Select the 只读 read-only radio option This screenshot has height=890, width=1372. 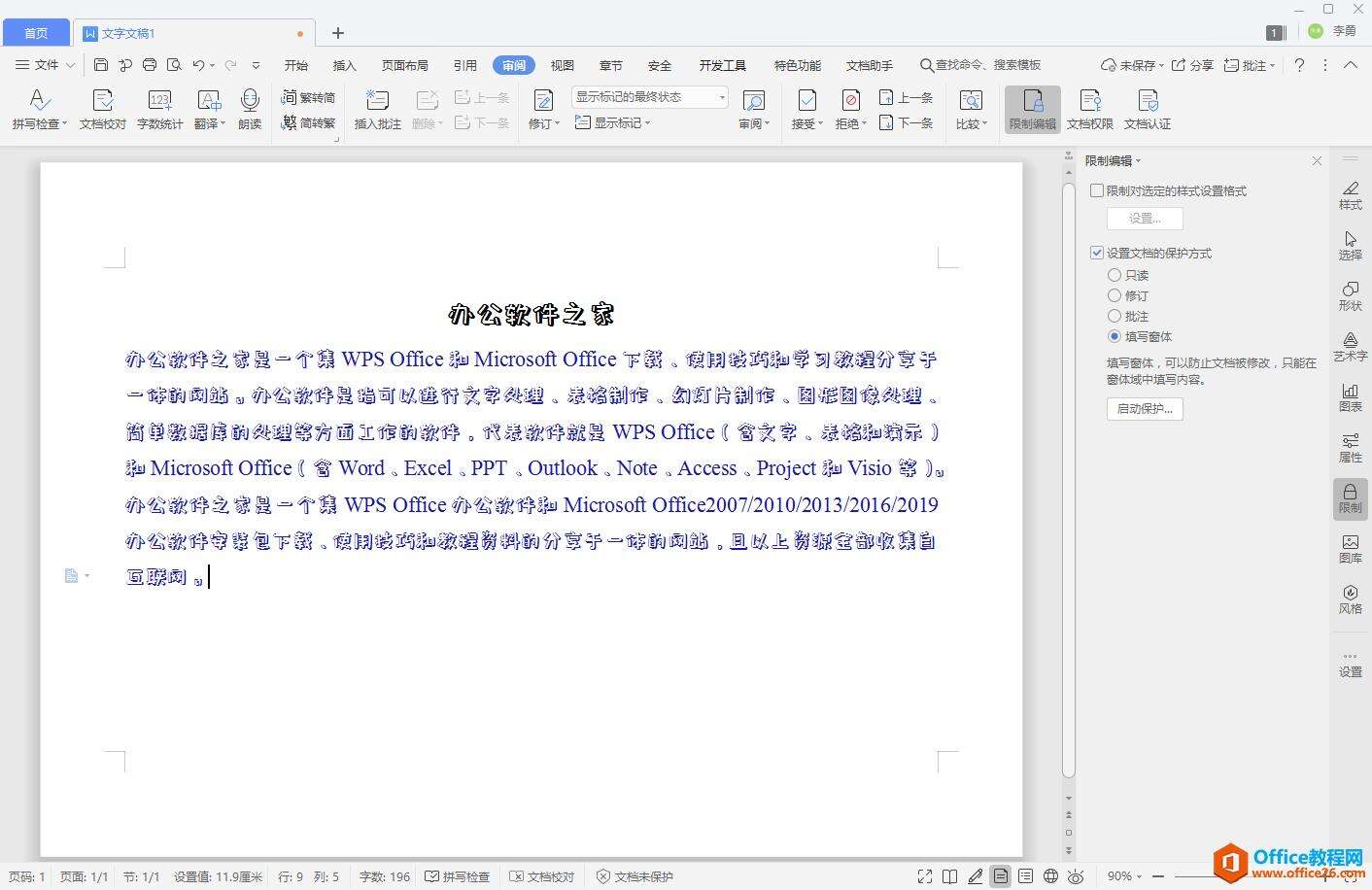1115,276
